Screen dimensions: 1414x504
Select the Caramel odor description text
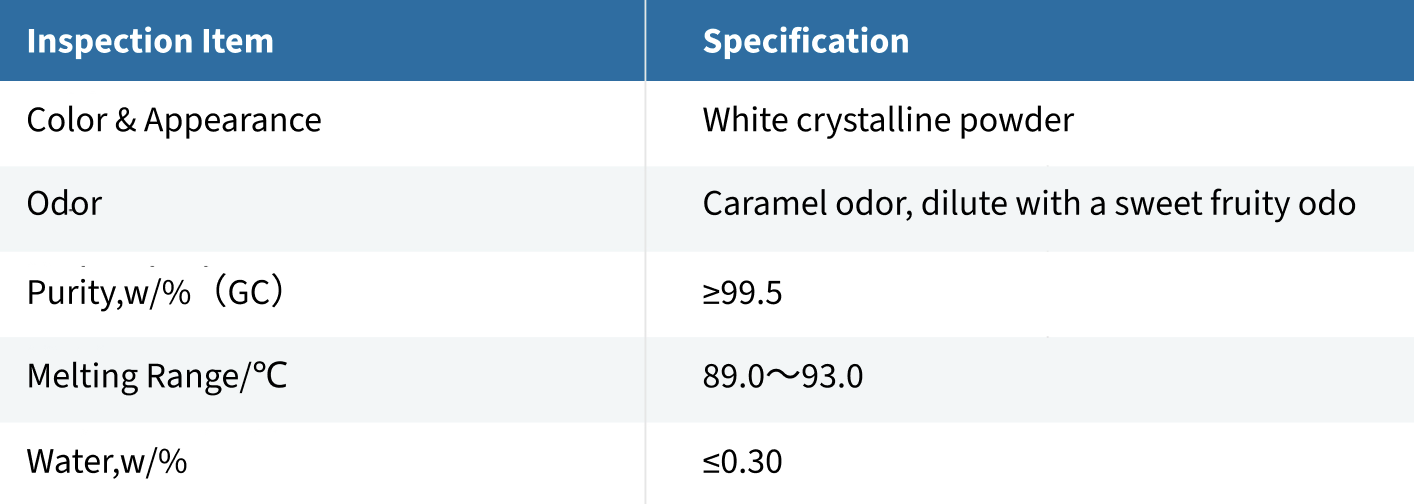[1029, 204]
